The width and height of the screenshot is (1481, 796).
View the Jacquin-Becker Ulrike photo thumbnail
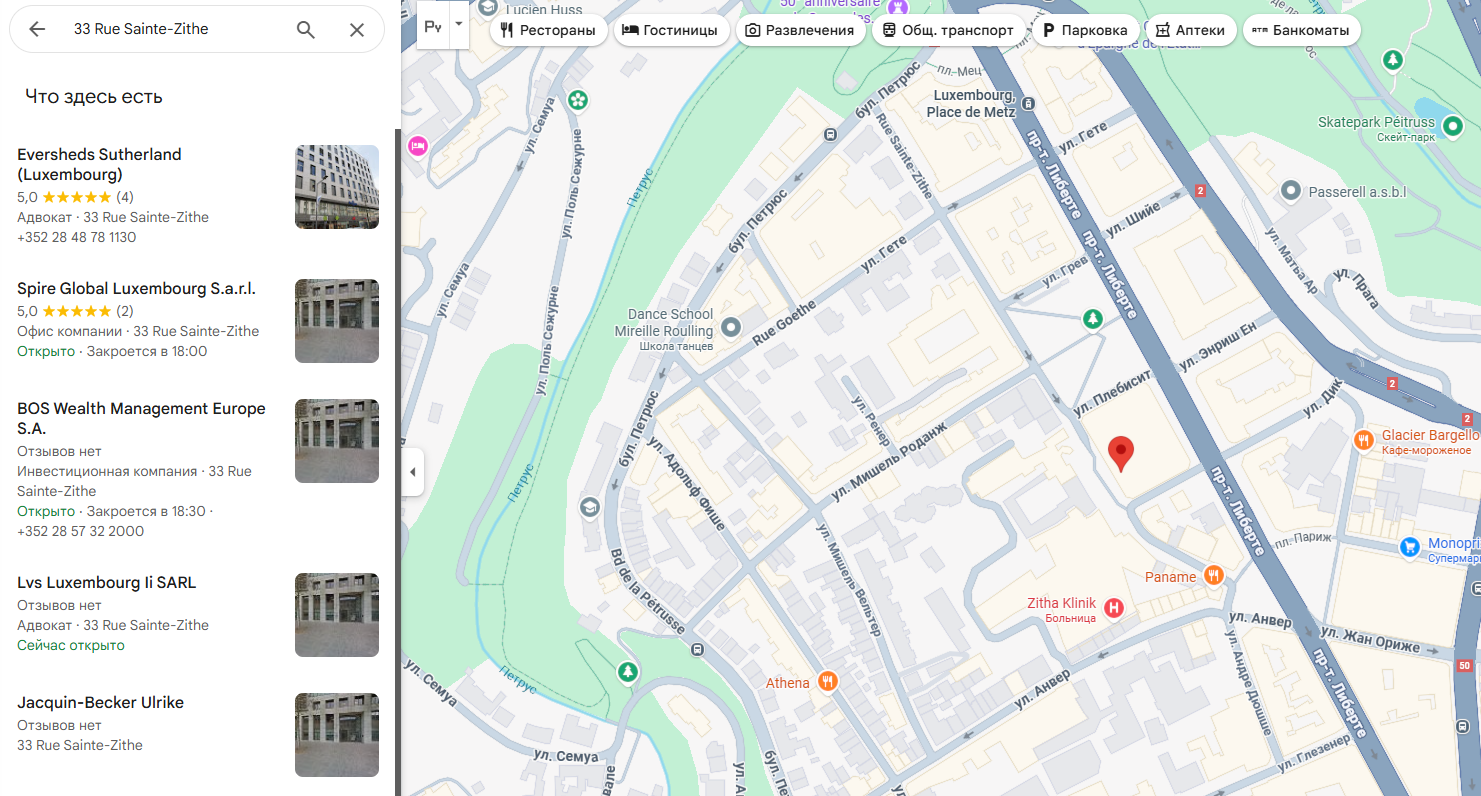tap(337, 735)
